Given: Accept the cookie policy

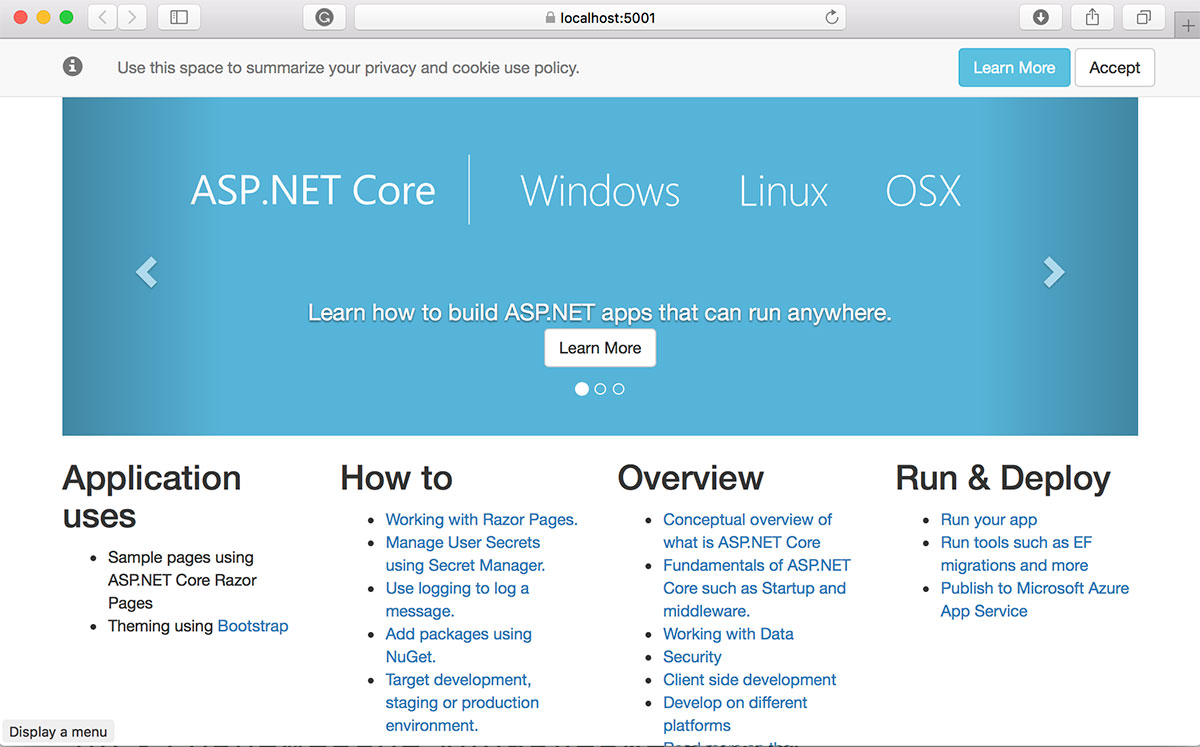Looking at the screenshot, I should pyautogui.click(x=1115, y=68).
